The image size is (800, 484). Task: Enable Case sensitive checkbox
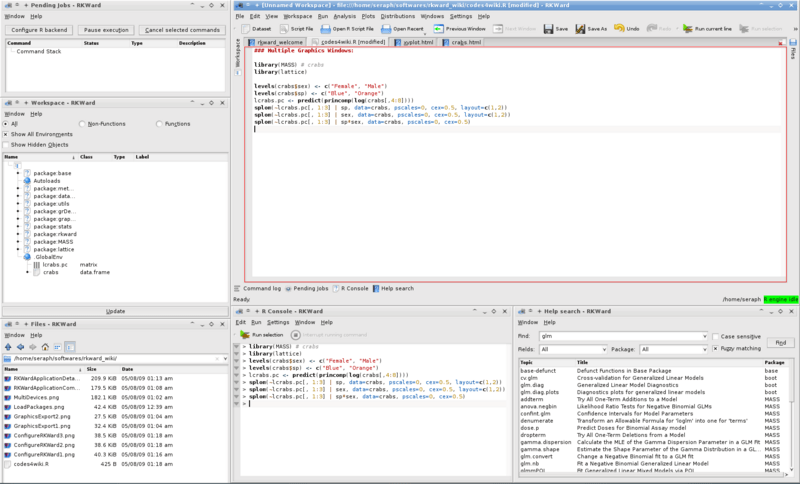click(715, 337)
